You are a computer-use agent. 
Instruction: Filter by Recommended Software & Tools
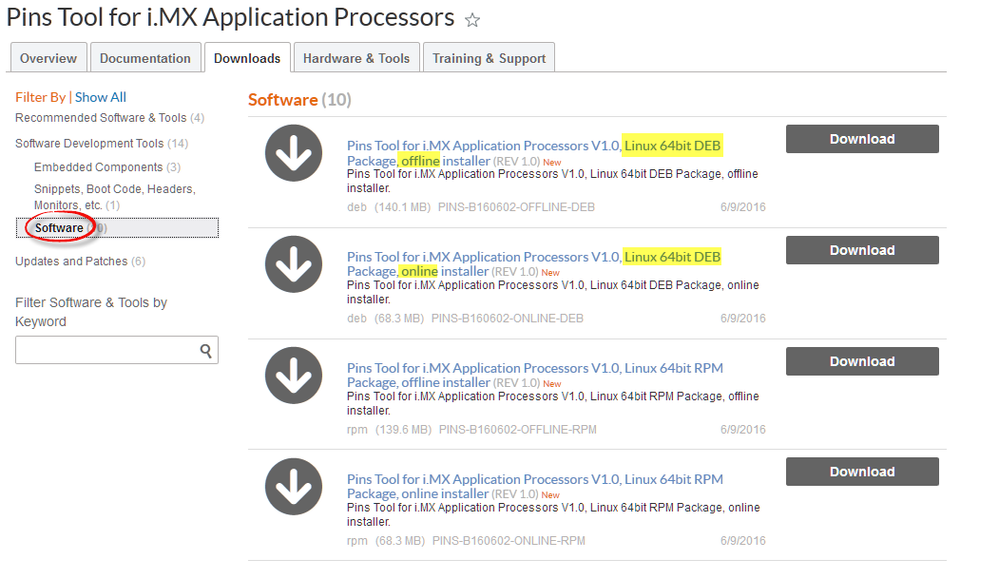coord(110,118)
